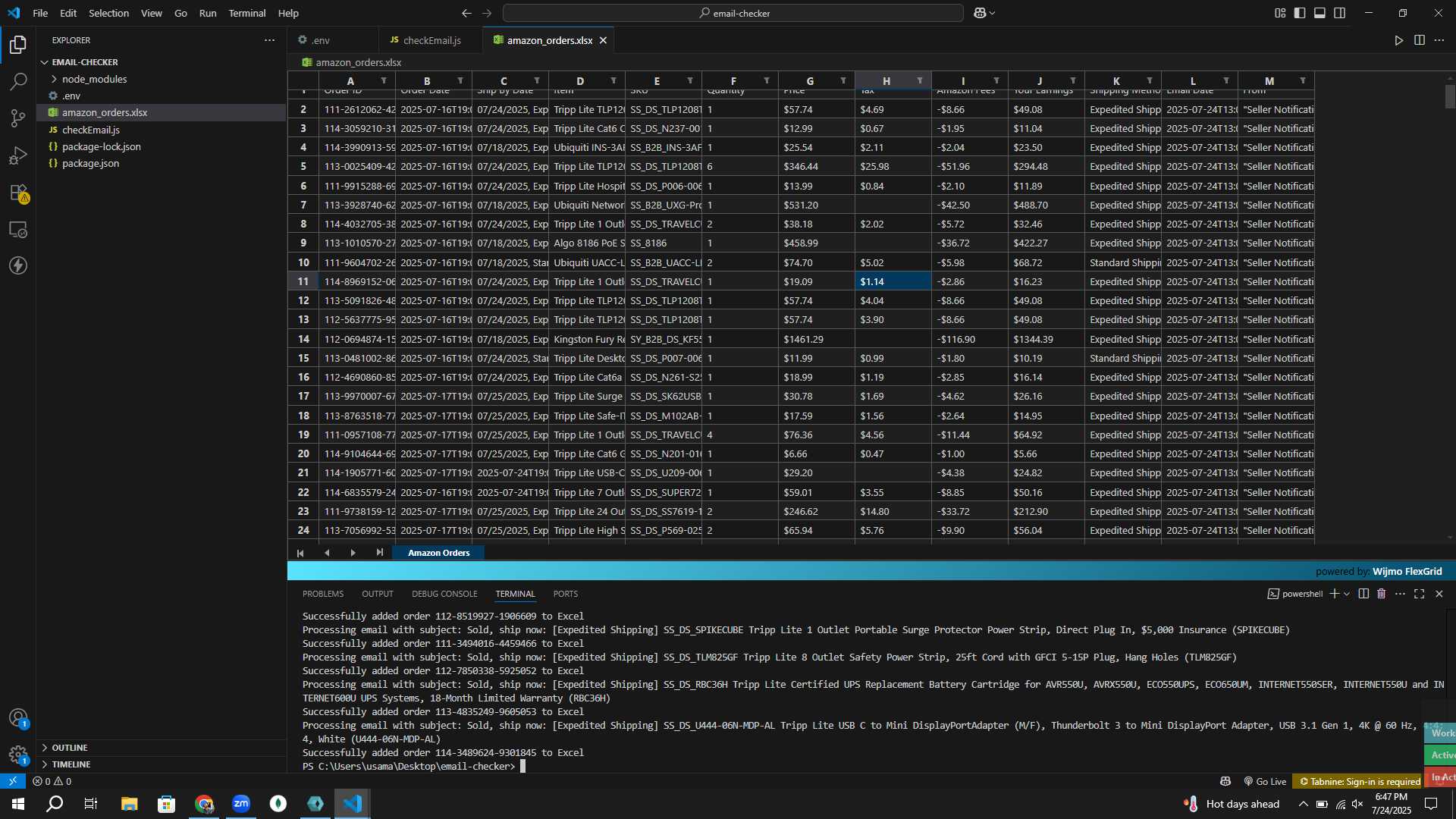The image size is (1456, 819).
Task: Open Chrome from the taskbar
Action: 204,804
